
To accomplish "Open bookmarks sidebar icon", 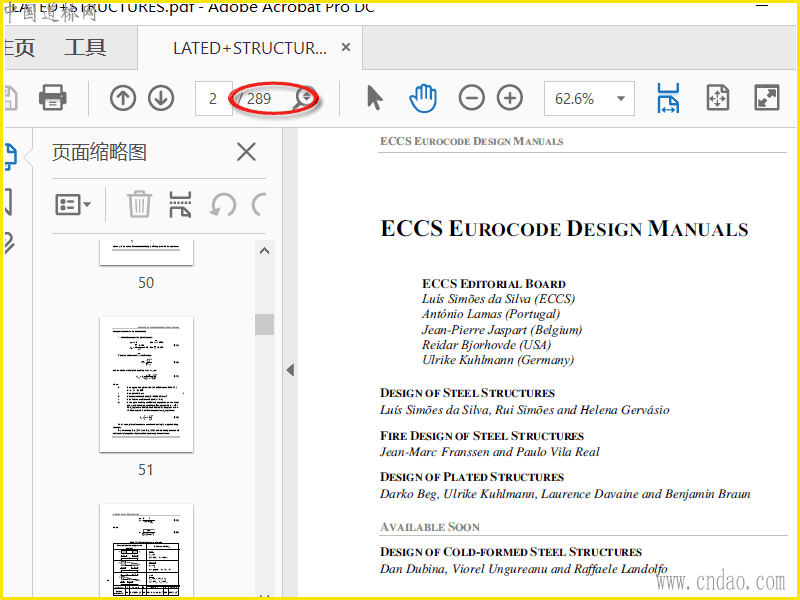I will pos(9,202).
